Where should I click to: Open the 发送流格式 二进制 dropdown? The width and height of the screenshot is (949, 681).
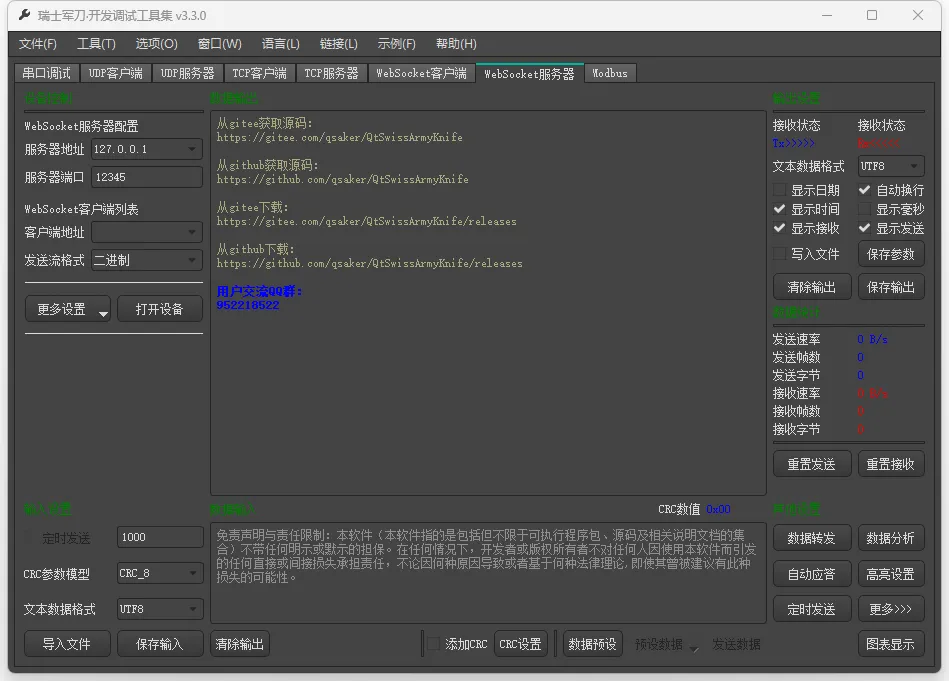147,260
